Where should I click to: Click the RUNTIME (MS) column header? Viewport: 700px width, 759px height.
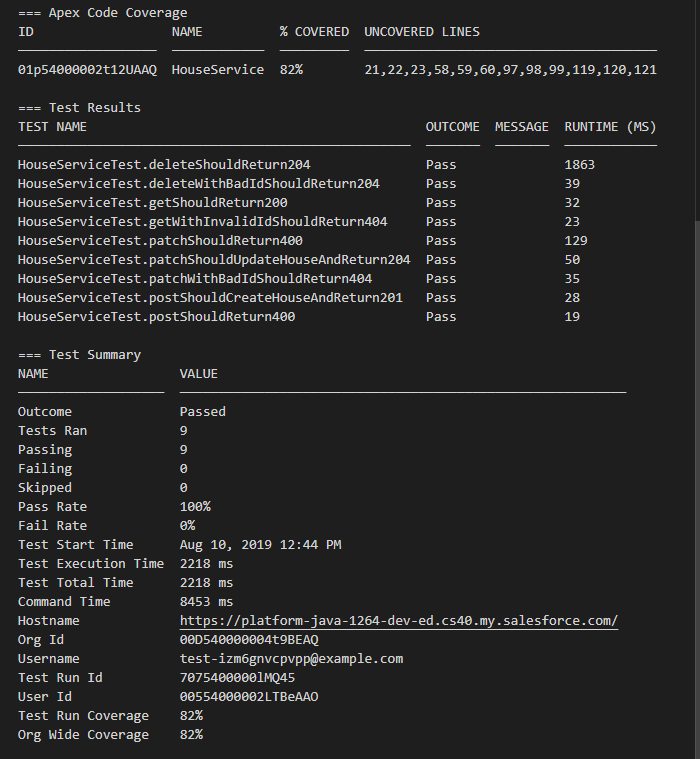610,127
